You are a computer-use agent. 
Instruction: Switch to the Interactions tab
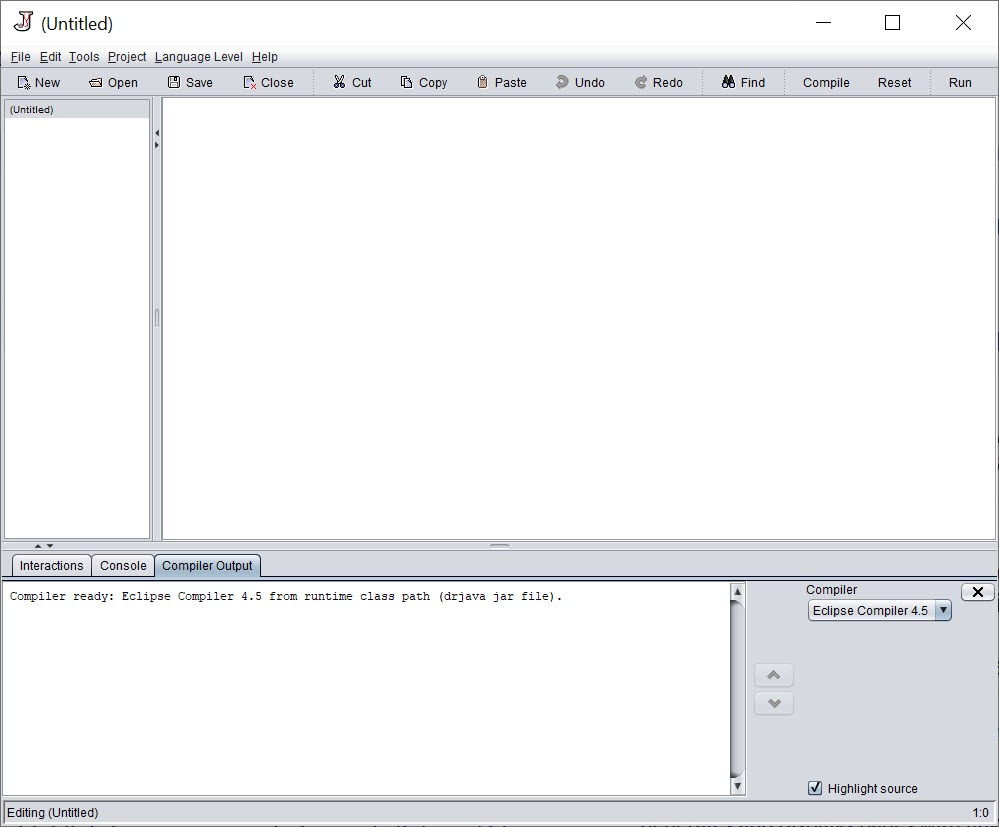coord(52,566)
